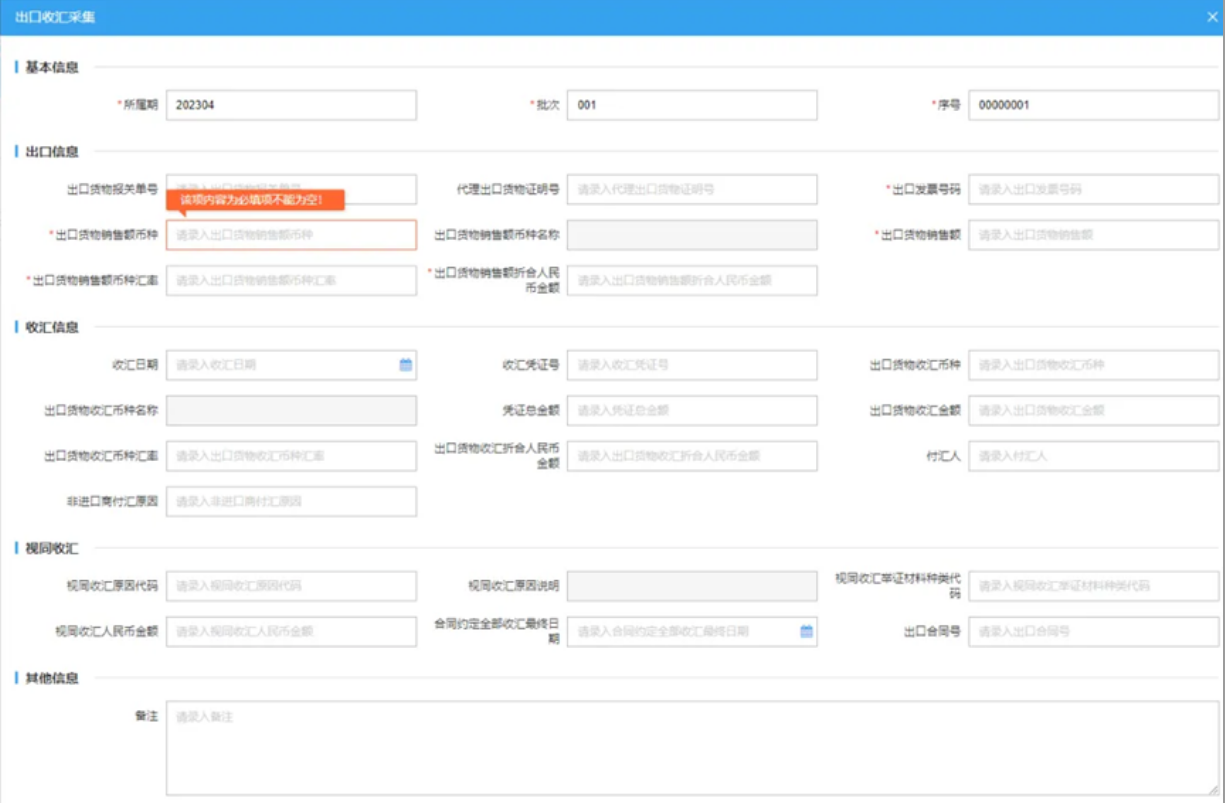Viewport: 1225px width, 803px height.
Task: Focus the 出口货物销售额币种汇率 input
Action: [x=290, y=281]
